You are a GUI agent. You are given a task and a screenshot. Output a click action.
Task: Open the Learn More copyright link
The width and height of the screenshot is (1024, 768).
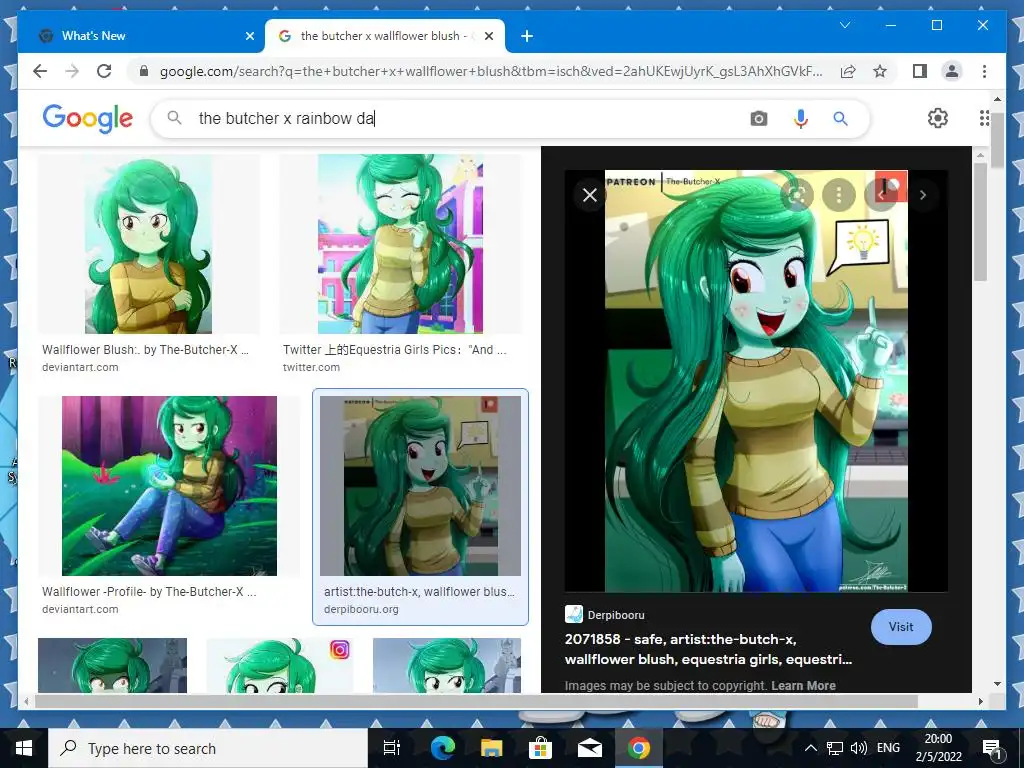tap(803, 686)
